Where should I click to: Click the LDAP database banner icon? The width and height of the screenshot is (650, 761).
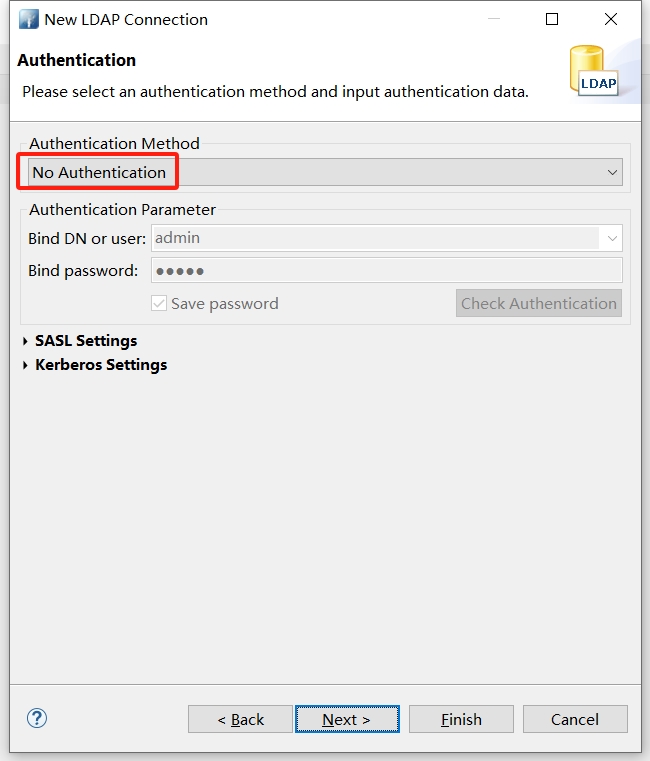coord(596,71)
